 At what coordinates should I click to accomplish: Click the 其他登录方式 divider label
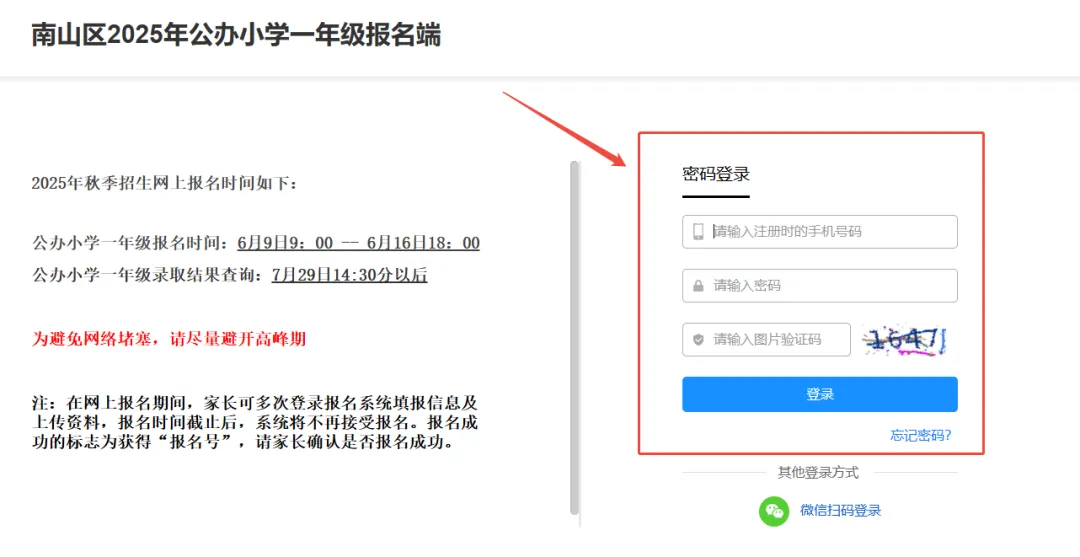(818, 472)
